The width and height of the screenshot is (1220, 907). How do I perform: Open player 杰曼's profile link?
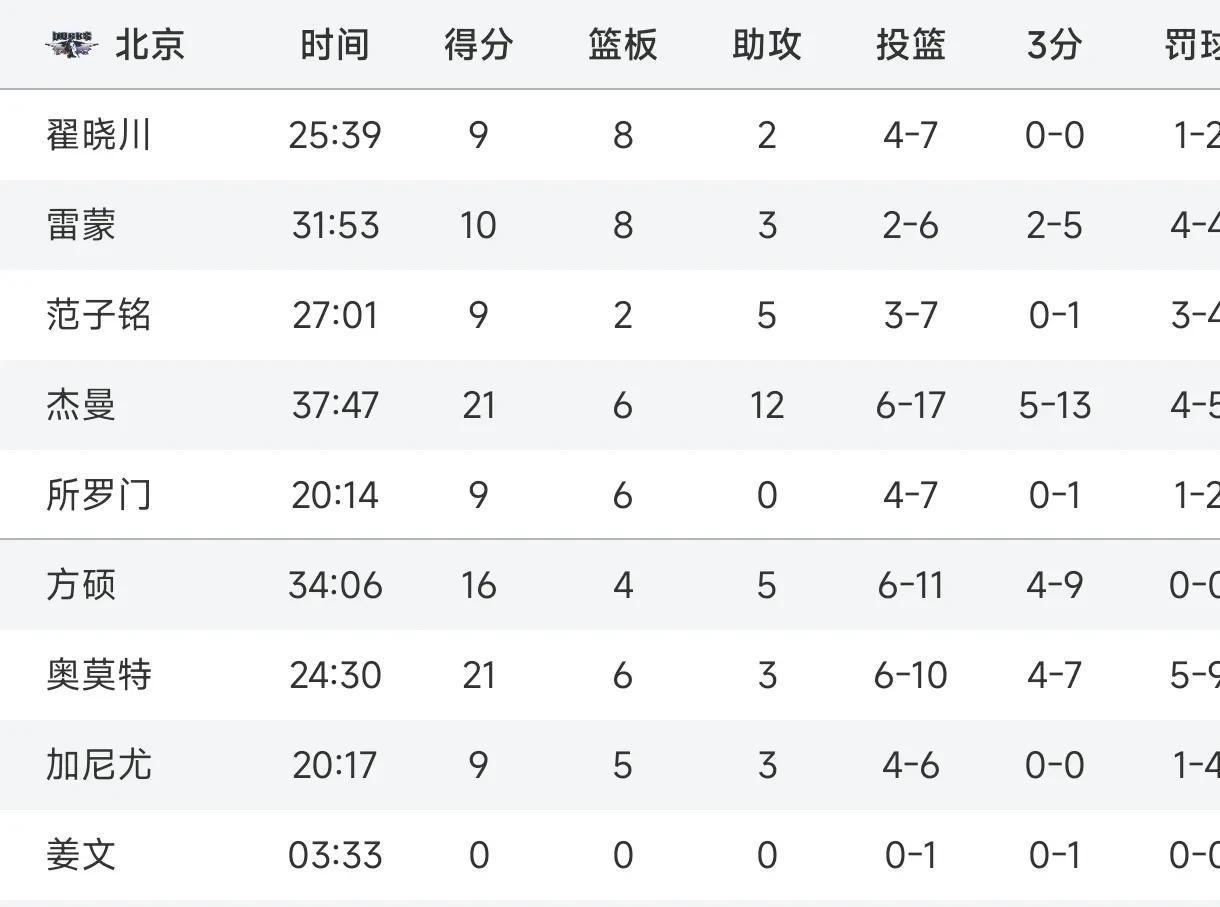click(81, 405)
